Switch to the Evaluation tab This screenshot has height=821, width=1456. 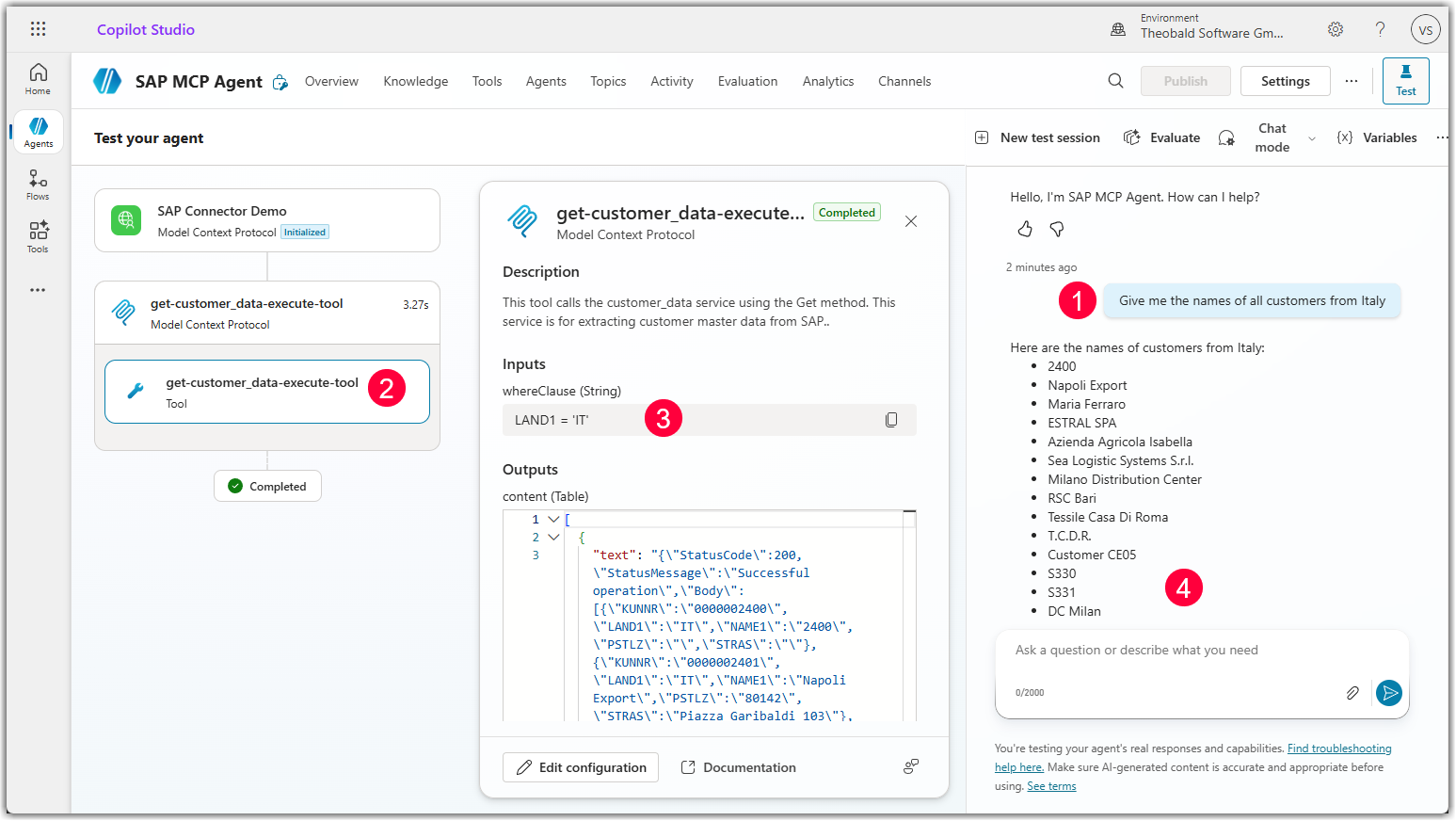pyautogui.click(x=747, y=81)
